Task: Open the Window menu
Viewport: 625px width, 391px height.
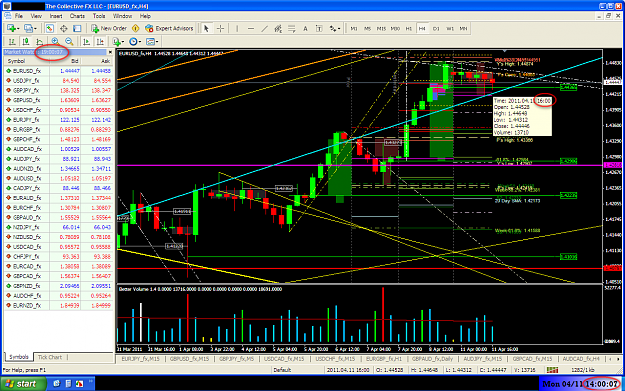Action: (x=122, y=16)
